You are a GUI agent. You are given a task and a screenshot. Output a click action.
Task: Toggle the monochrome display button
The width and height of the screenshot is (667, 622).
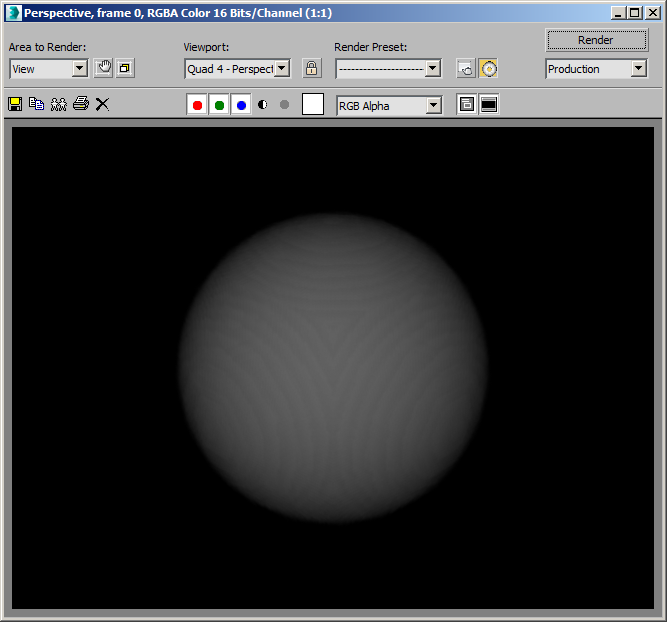click(x=285, y=105)
